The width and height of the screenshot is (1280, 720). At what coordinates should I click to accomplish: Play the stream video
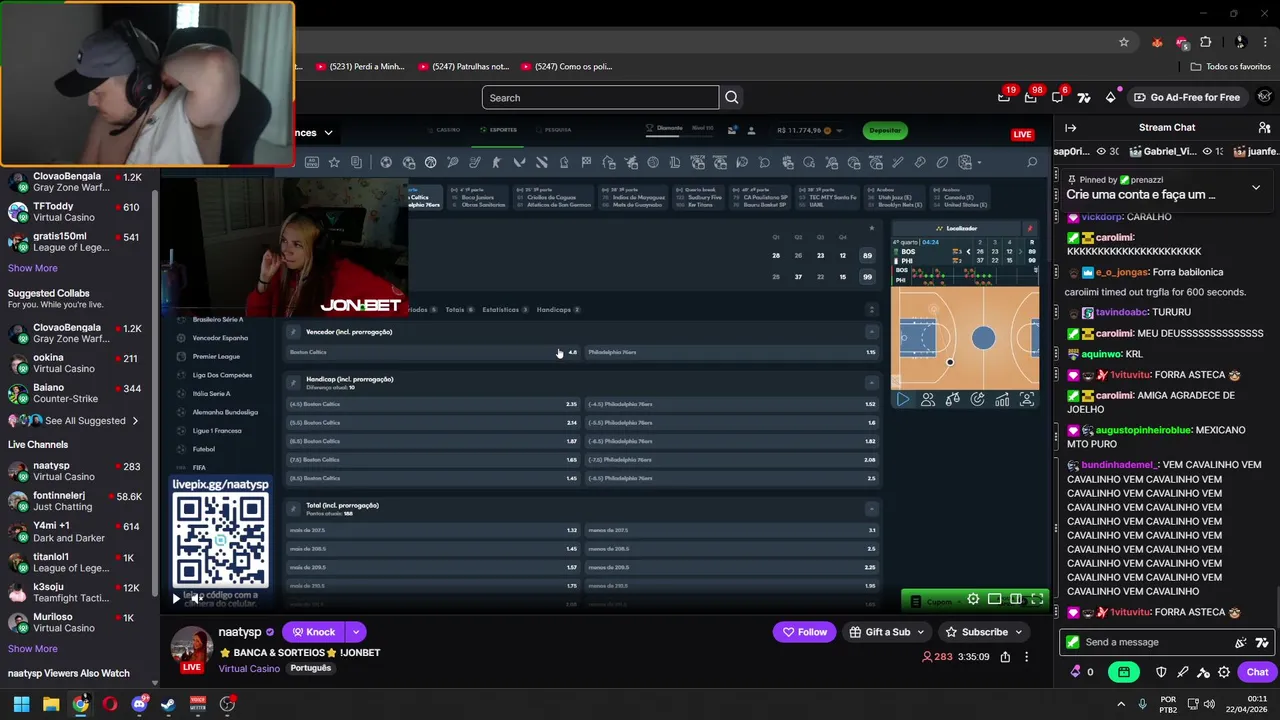click(176, 599)
